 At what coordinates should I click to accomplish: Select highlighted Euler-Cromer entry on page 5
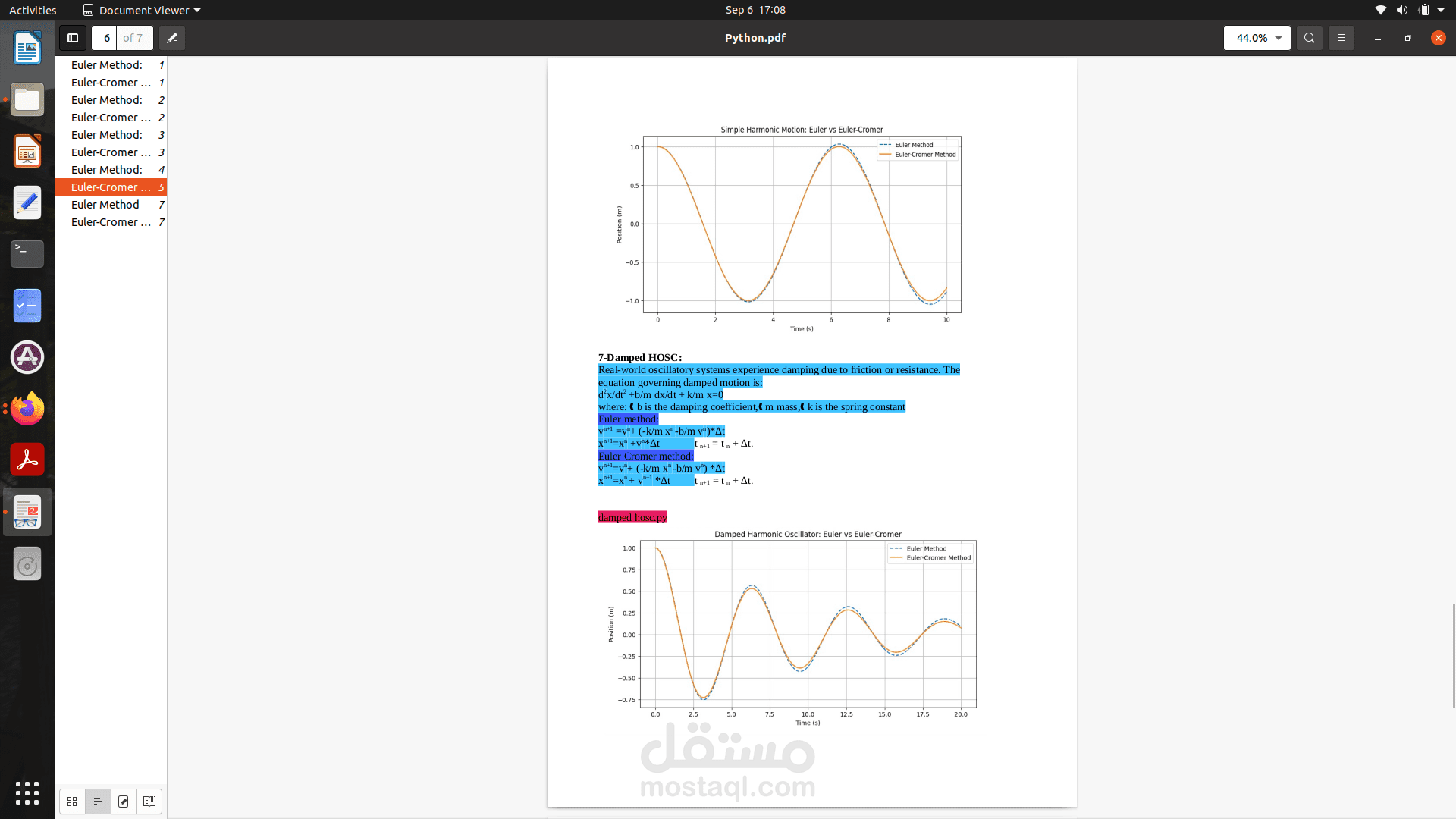[111, 187]
